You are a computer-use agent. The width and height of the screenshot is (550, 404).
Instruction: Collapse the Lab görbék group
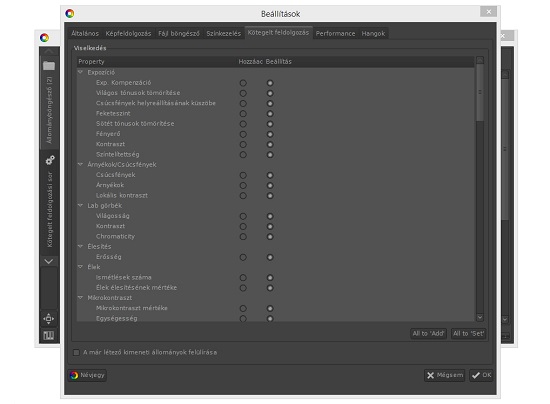pos(80,206)
